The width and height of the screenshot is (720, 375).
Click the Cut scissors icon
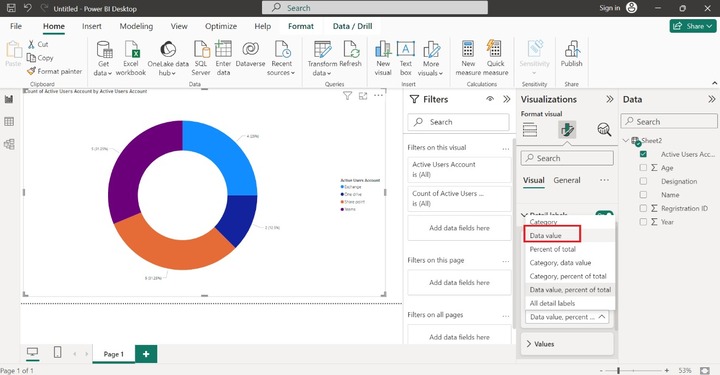[31, 44]
